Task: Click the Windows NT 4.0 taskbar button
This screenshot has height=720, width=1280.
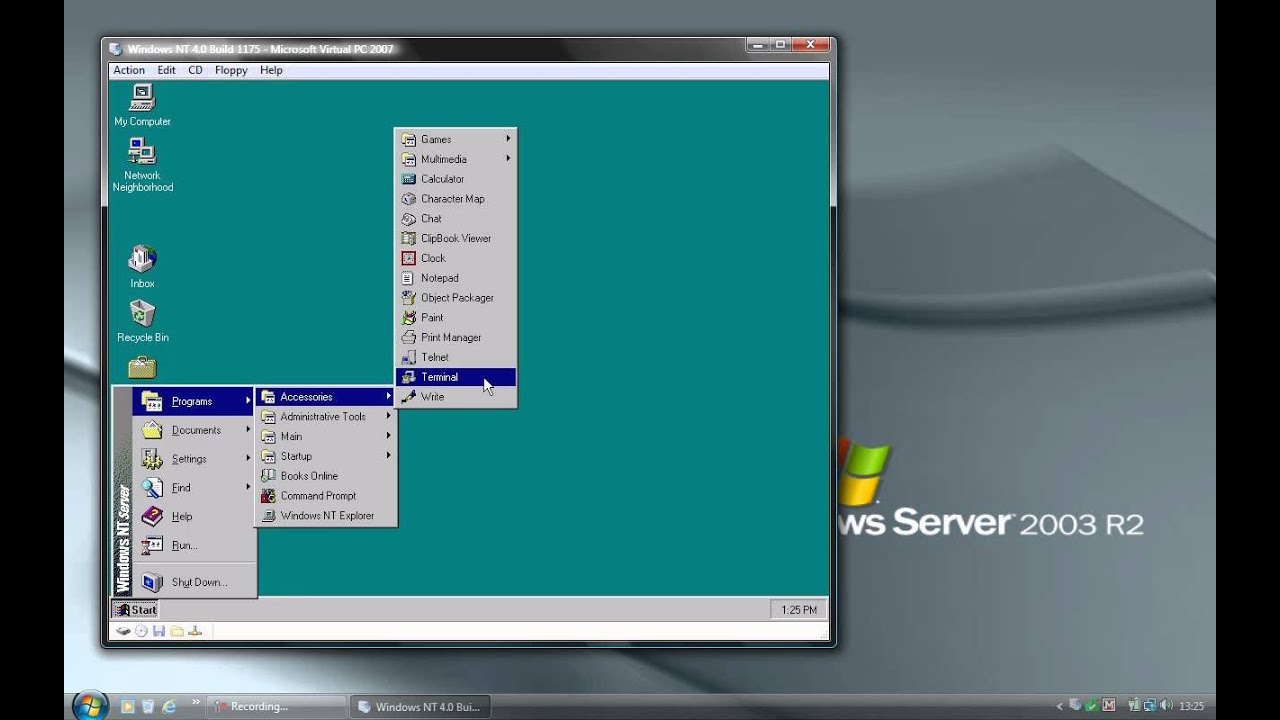Action: [420, 706]
